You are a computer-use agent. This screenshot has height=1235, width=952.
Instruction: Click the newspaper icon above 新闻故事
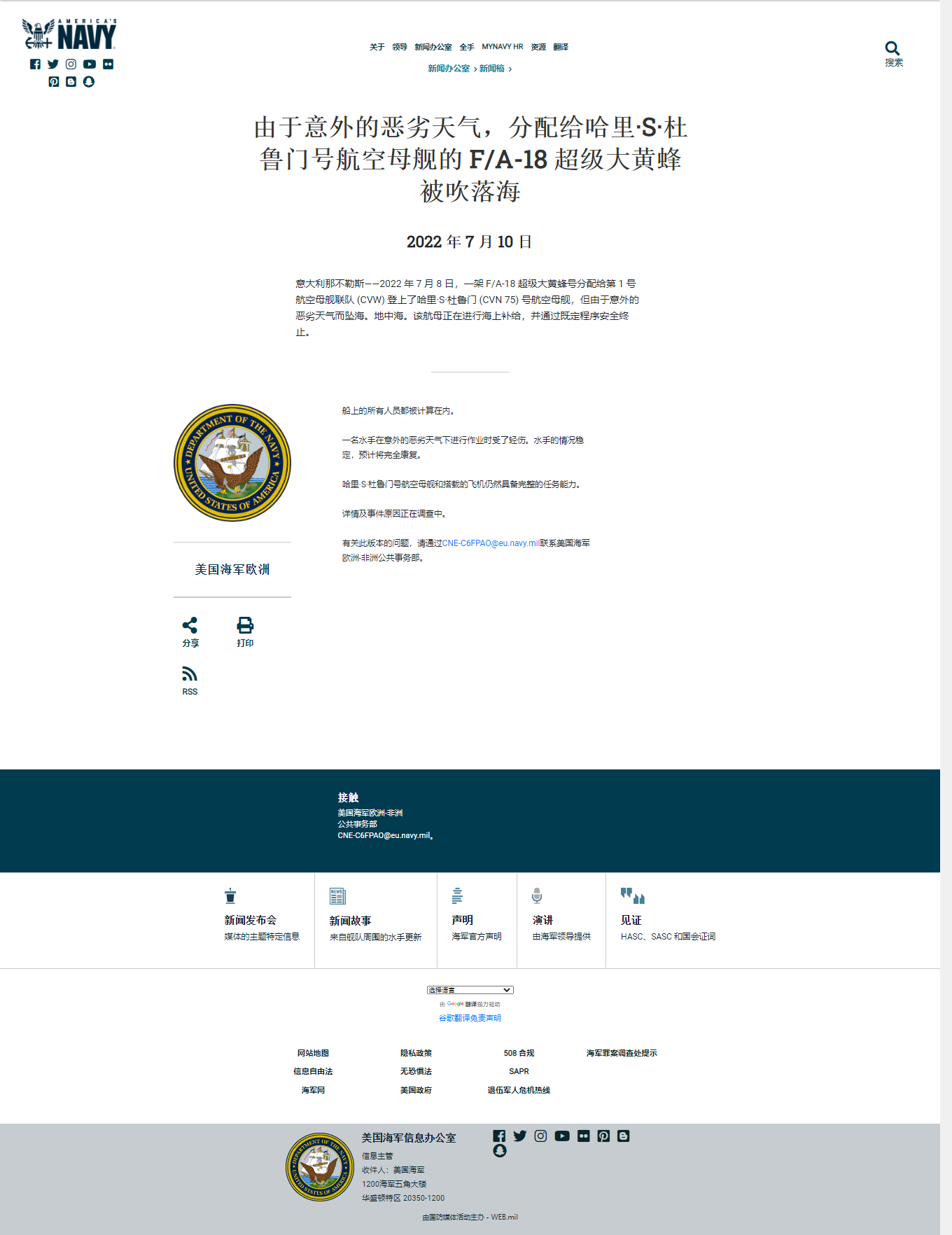coord(337,896)
